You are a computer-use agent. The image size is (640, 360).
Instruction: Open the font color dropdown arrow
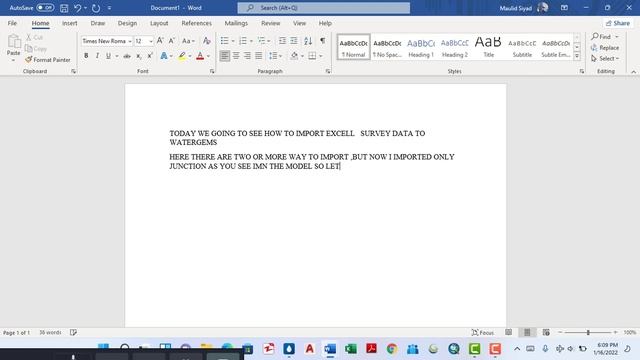(x=208, y=56)
